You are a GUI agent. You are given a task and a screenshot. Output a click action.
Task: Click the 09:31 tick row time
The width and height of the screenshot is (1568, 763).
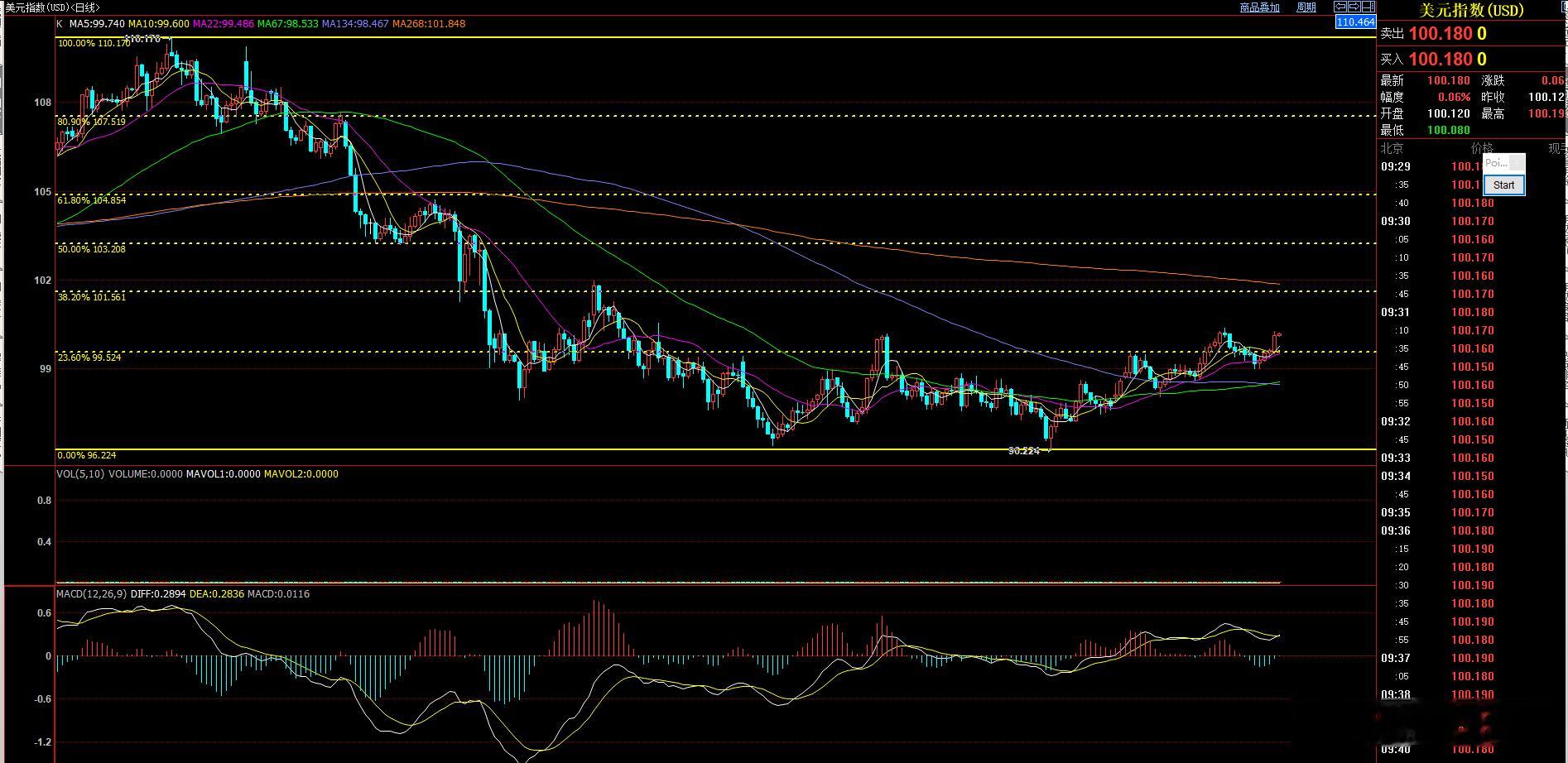(x=1396, y=313)
